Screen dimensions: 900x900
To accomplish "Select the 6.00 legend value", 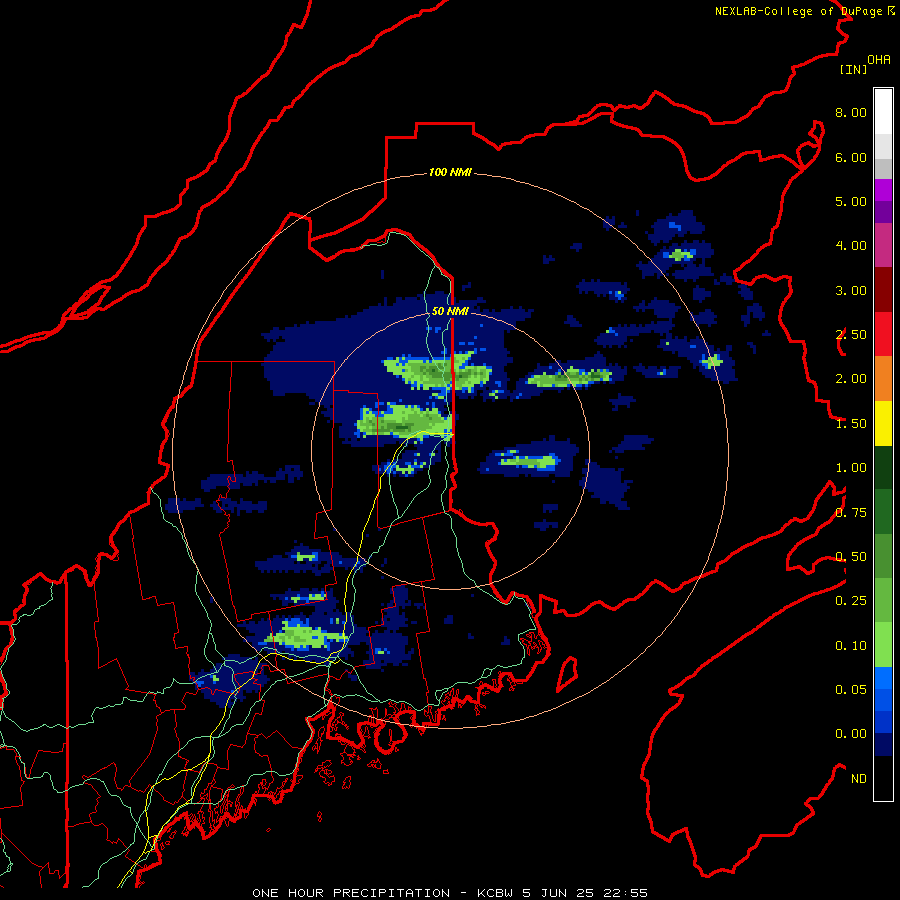I will [851, 157].
